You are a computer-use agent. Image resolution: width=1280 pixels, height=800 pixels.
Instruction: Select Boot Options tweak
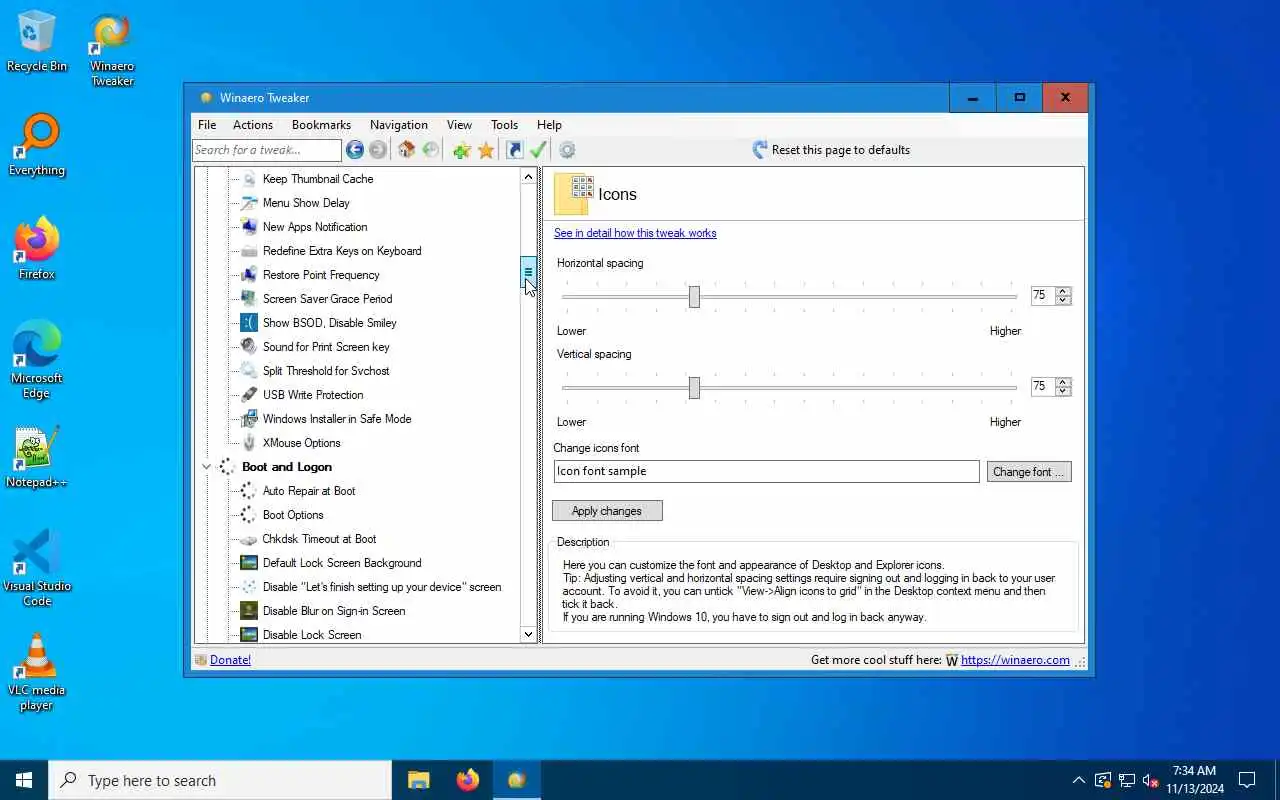(x=293, y=515)
